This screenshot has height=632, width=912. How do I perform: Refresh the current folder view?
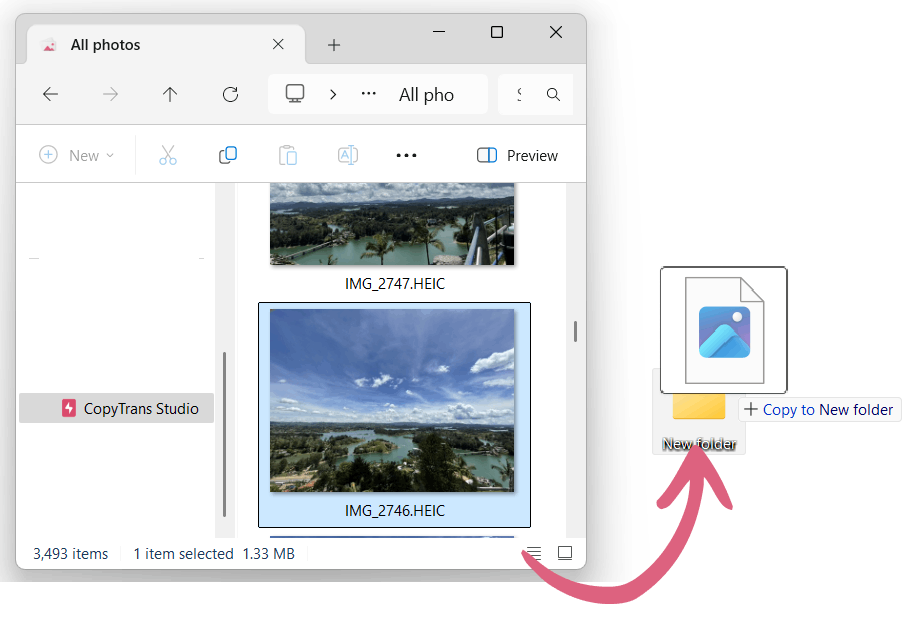pos(230,94)
